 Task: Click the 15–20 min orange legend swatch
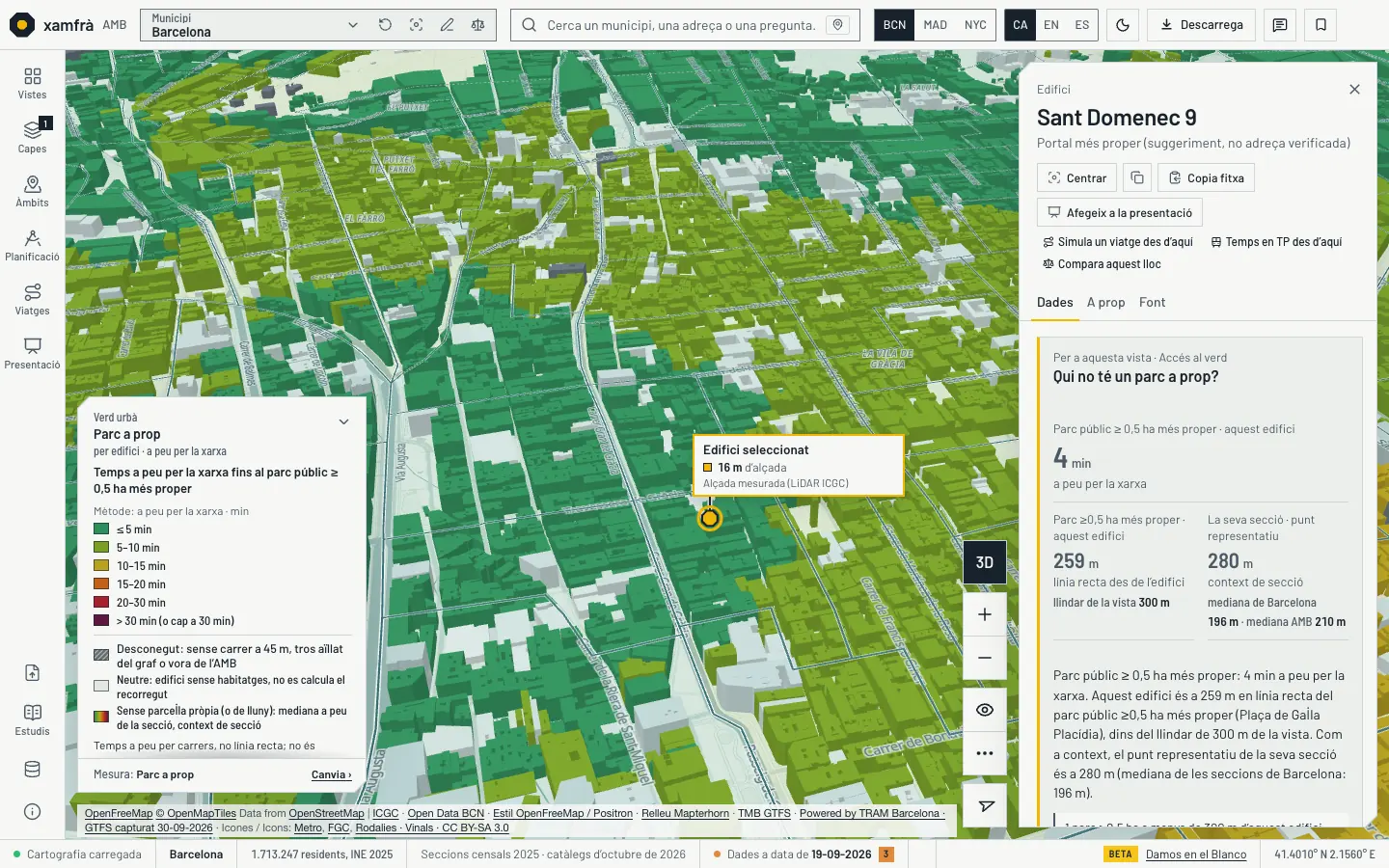[x=101, y=584]
